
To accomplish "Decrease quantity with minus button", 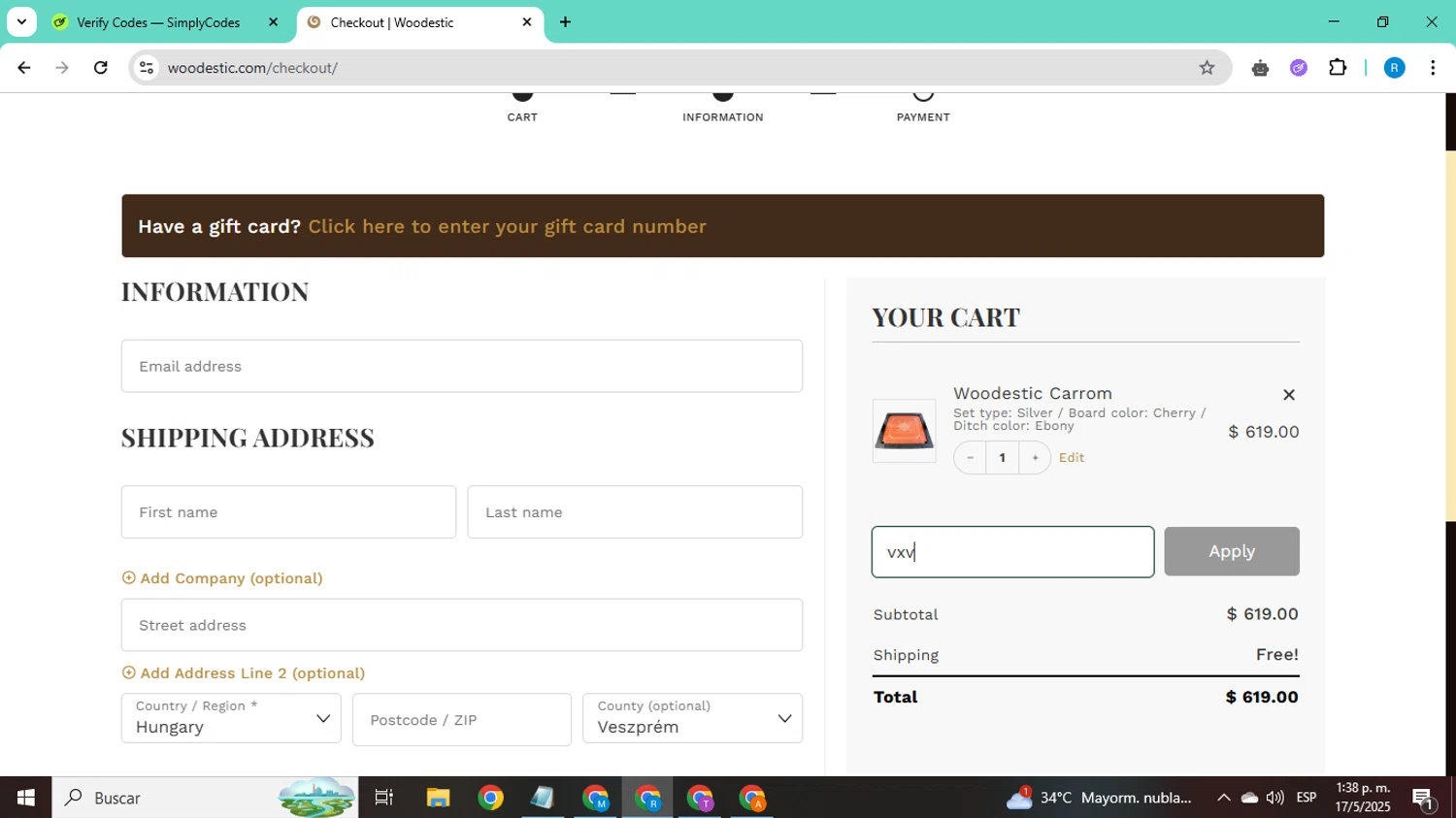I will tap(970, 458).
